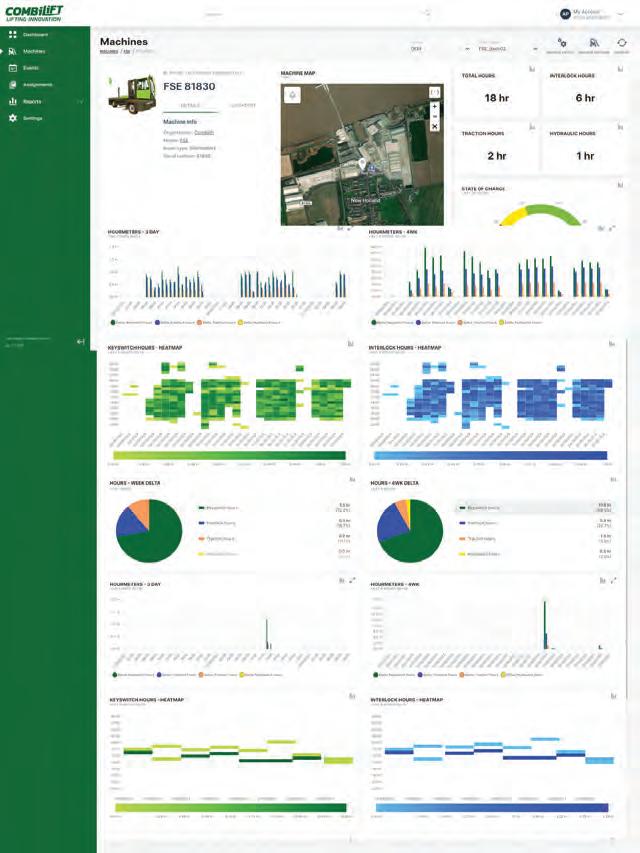
Task: Click the State of Charge gauge arc
Action: 540,214
